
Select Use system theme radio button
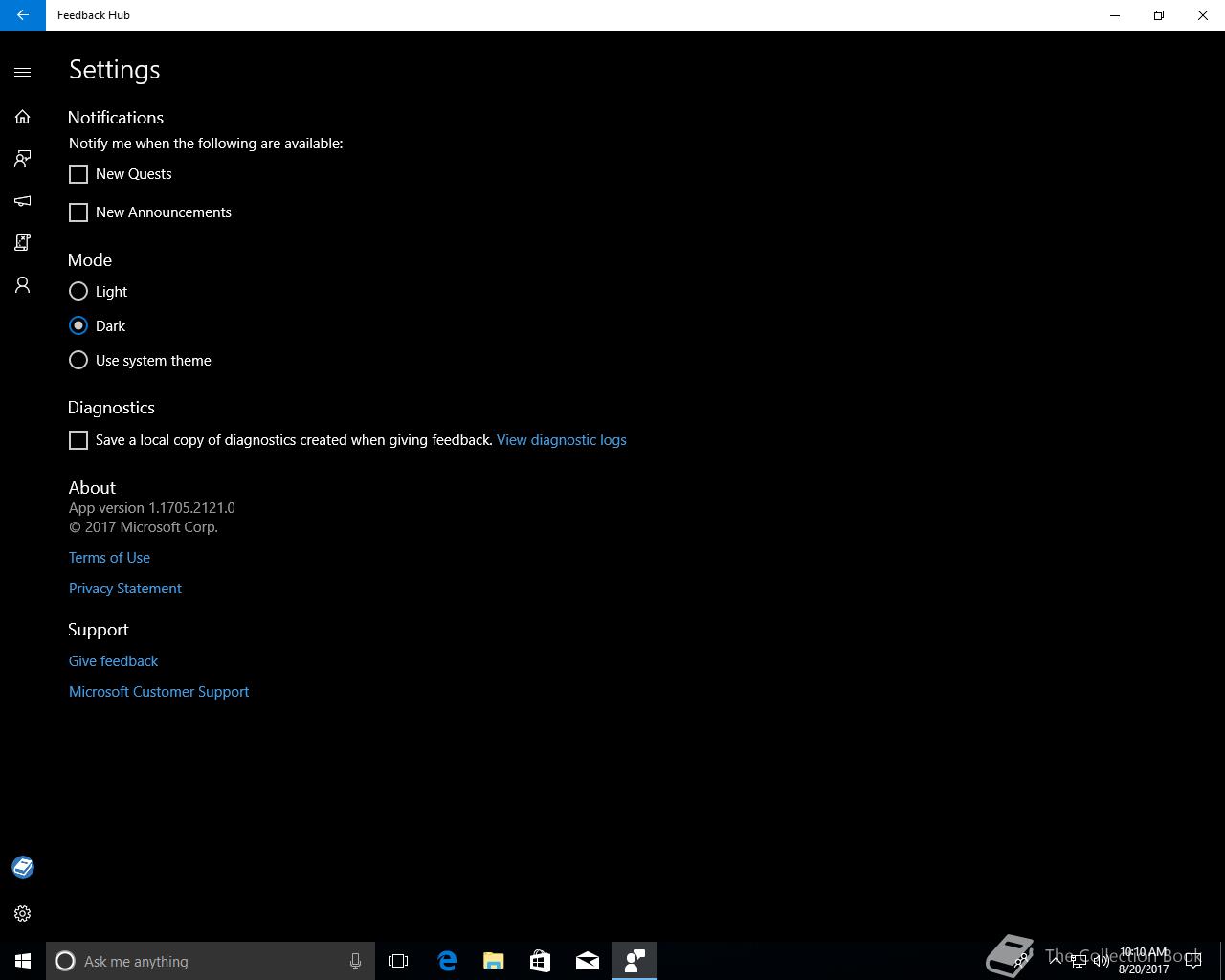click(x=78, y=360)
